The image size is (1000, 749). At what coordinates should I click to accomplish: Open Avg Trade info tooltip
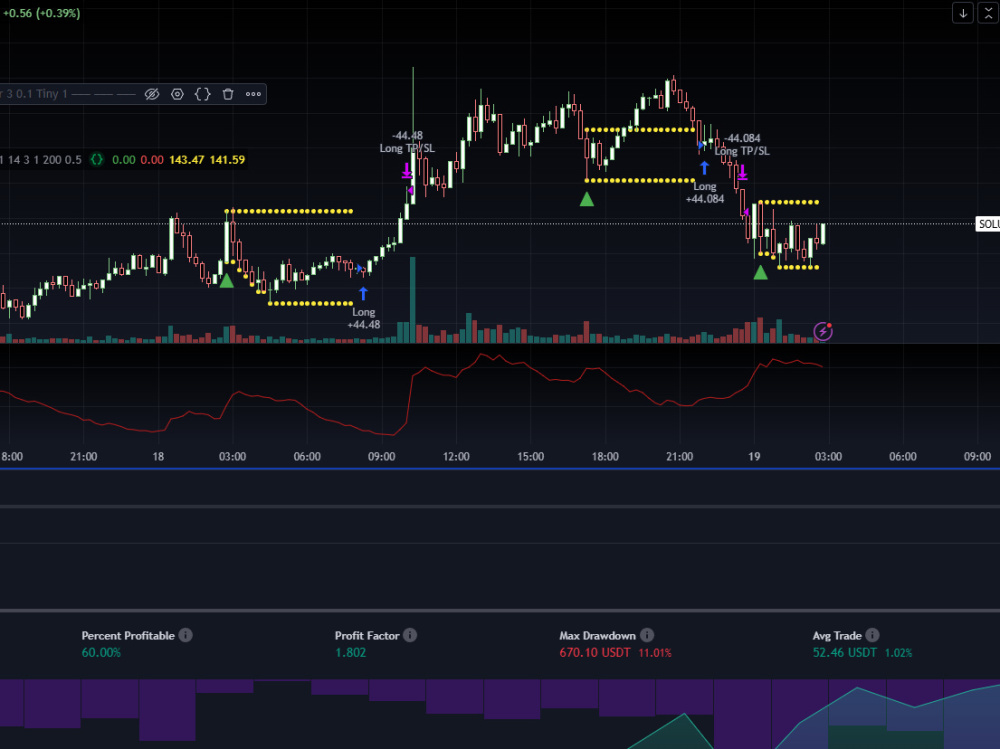pyautogui.click(x=872, y=635)
